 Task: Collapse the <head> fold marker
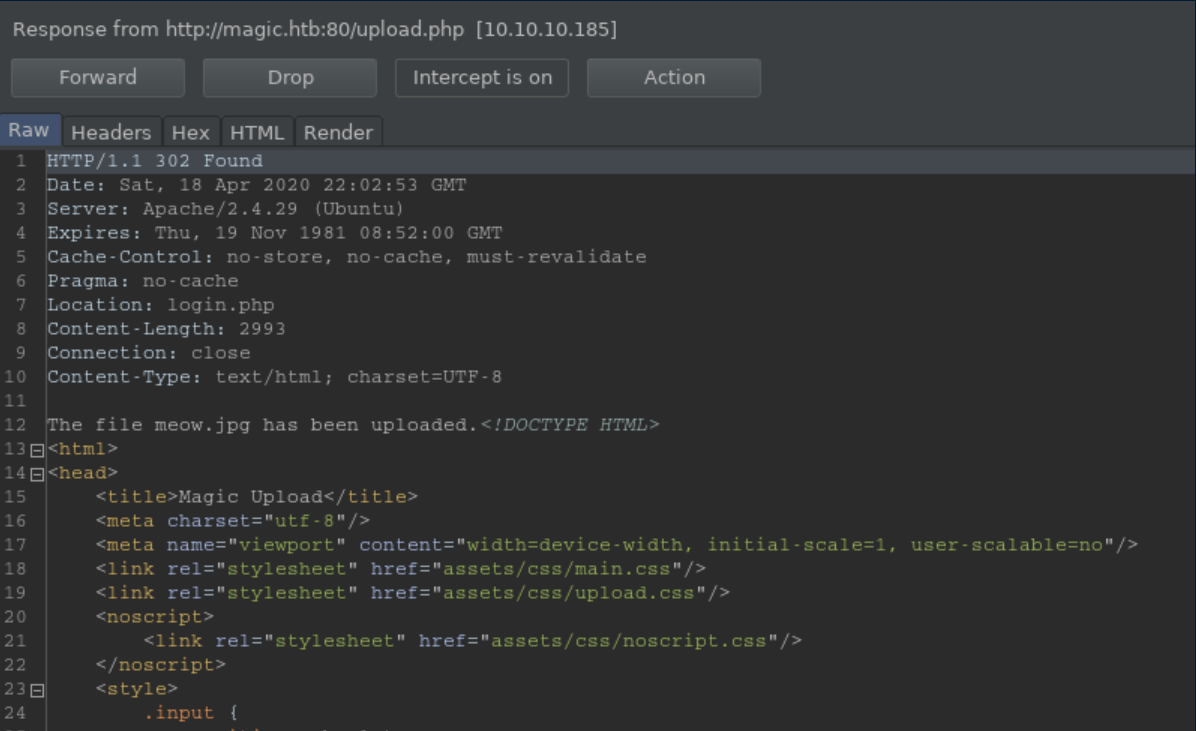(x=38, y=474)
